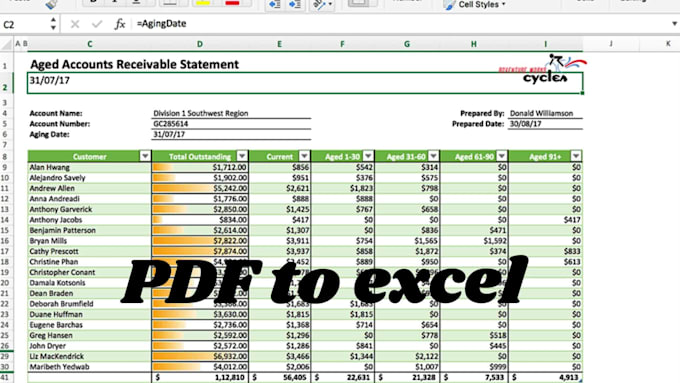Click the $7,822.00 total outstanding cell
Viewport: 680px width, 383px height.
[x=200, y=241]
